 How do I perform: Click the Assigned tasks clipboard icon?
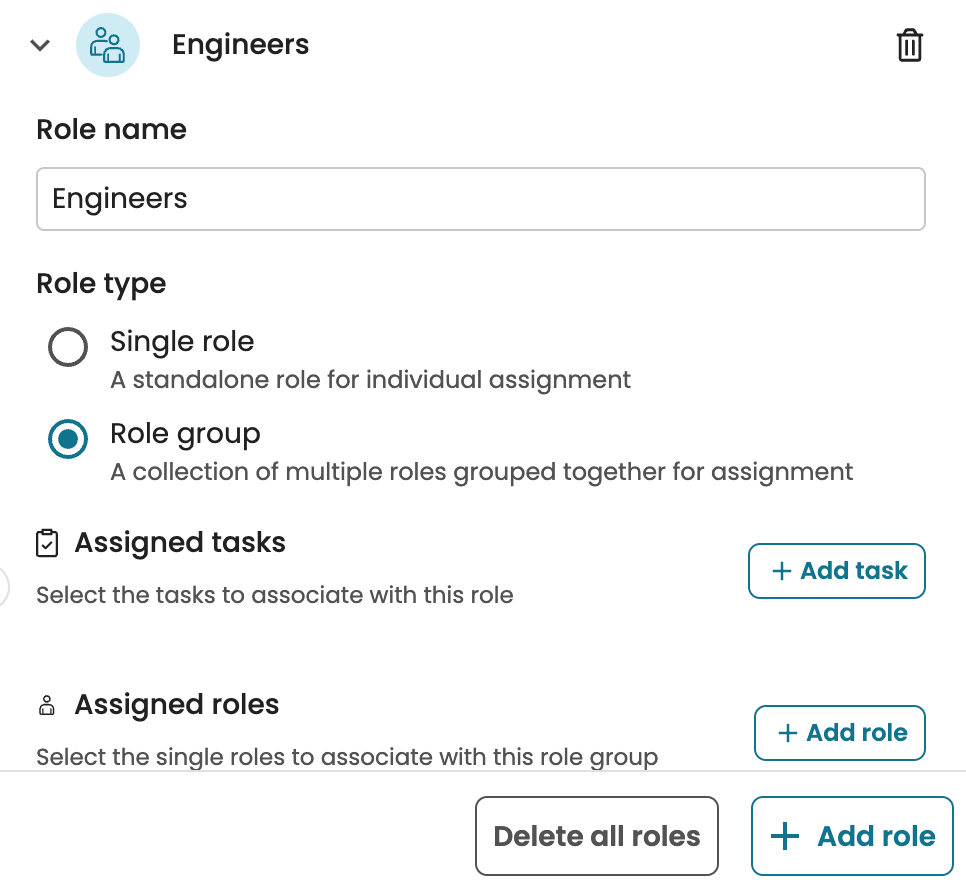coord(47,543)
